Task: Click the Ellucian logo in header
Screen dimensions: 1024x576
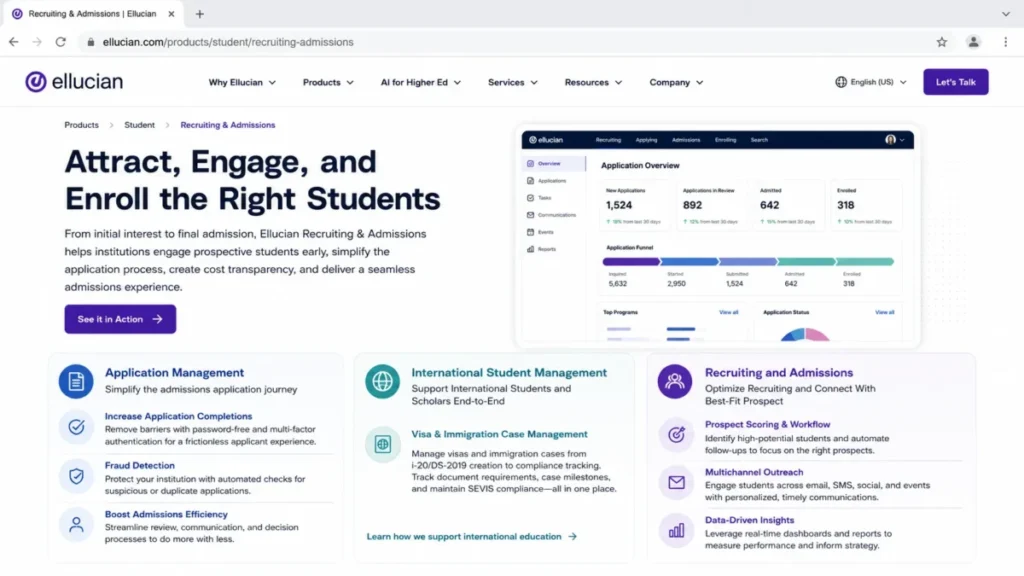Action: point(74,82)
